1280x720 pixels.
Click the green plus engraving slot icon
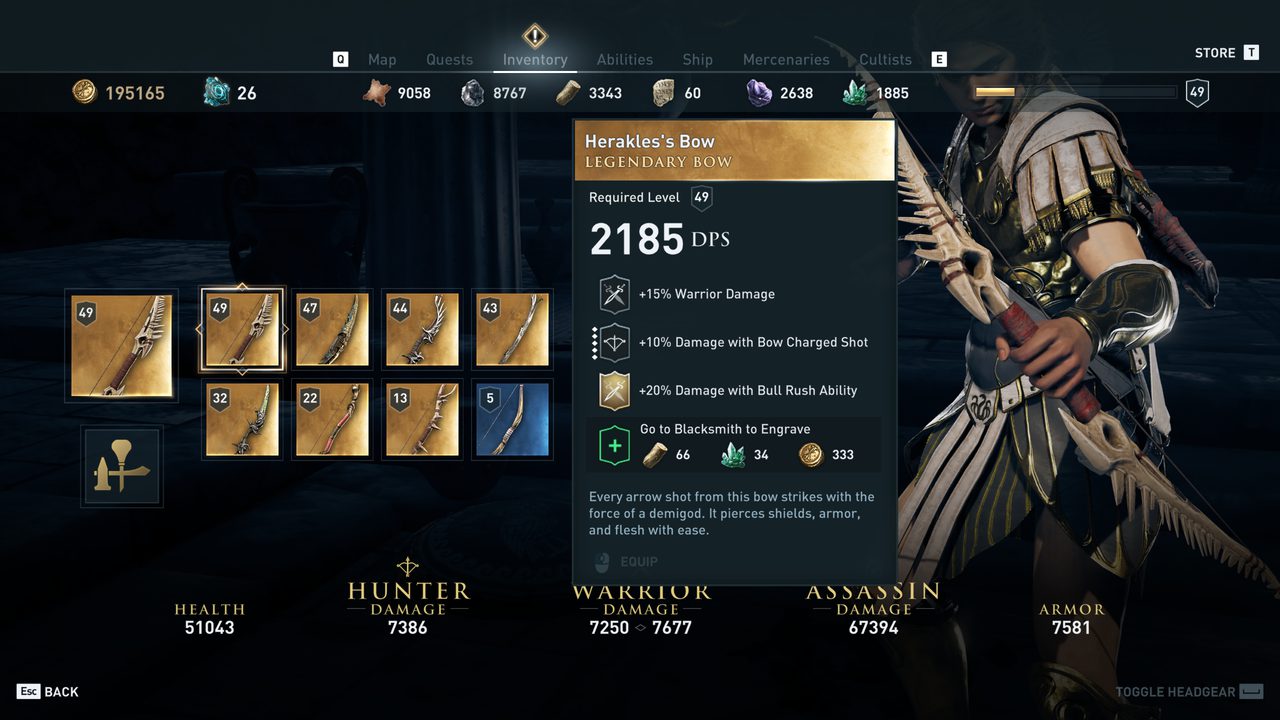tap(614, 445)
